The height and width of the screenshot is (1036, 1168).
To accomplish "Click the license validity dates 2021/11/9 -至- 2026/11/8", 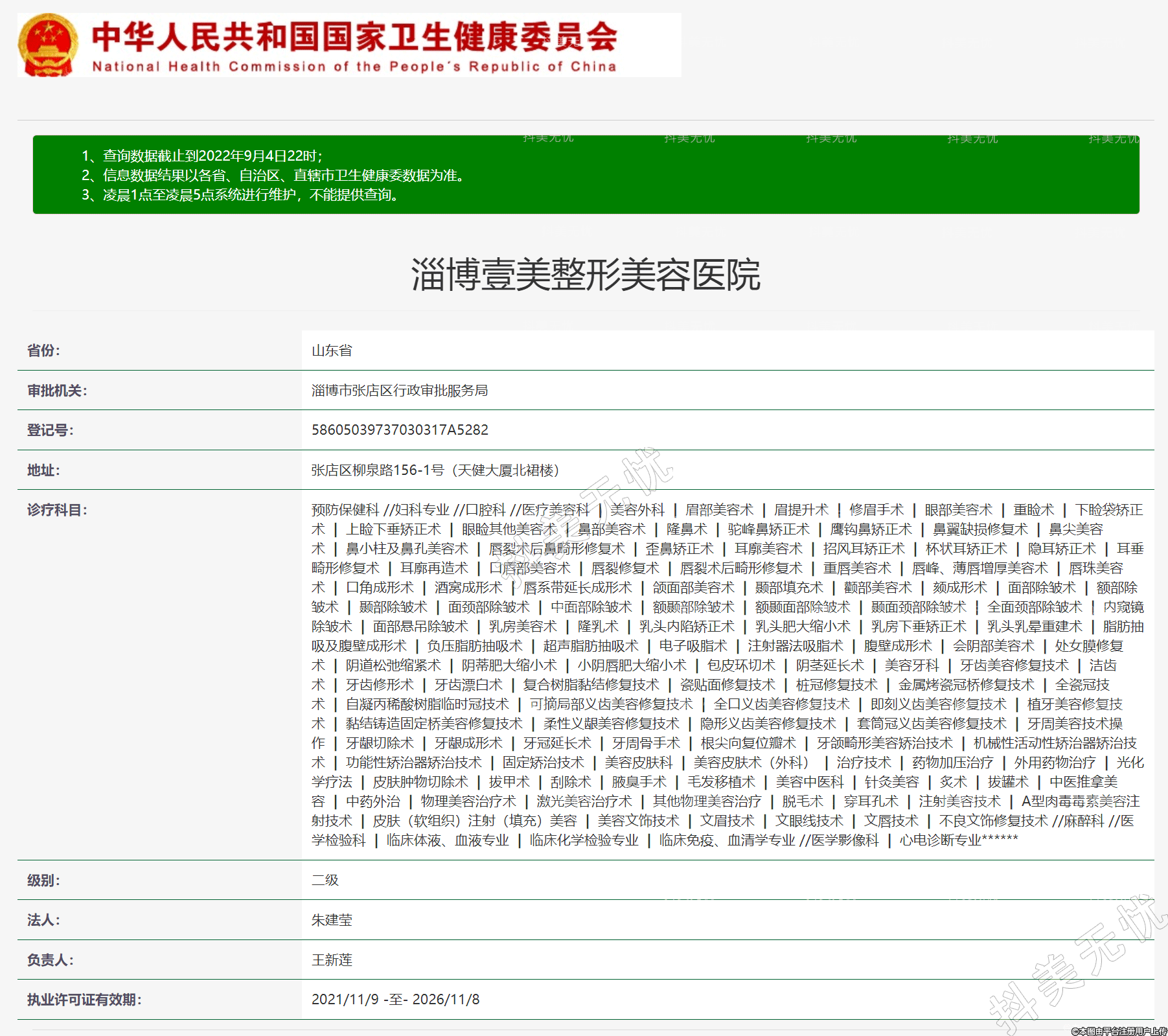I will point(395,999).
